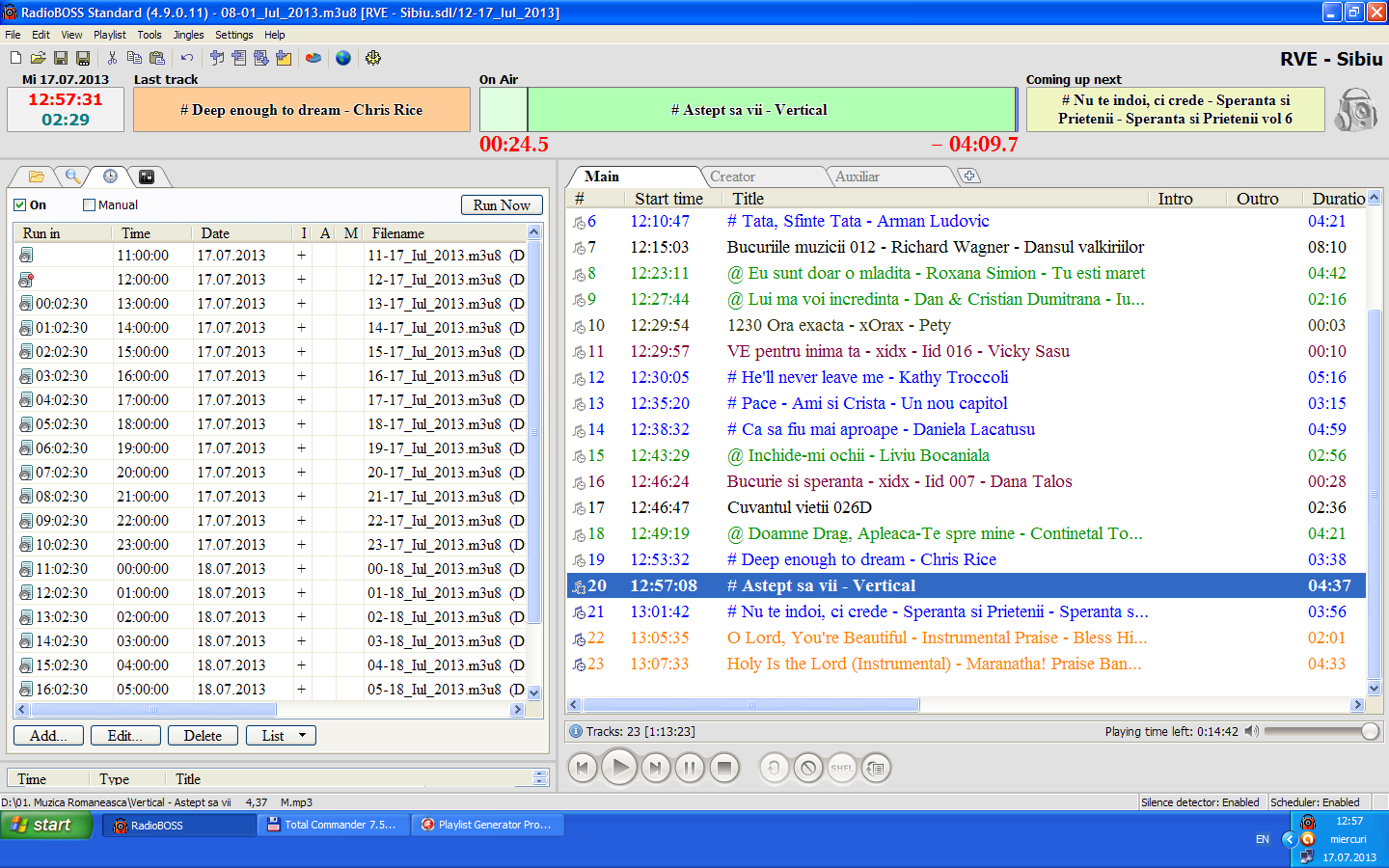Open the Playlist menu
The image size is (1389, 868).
110,35
